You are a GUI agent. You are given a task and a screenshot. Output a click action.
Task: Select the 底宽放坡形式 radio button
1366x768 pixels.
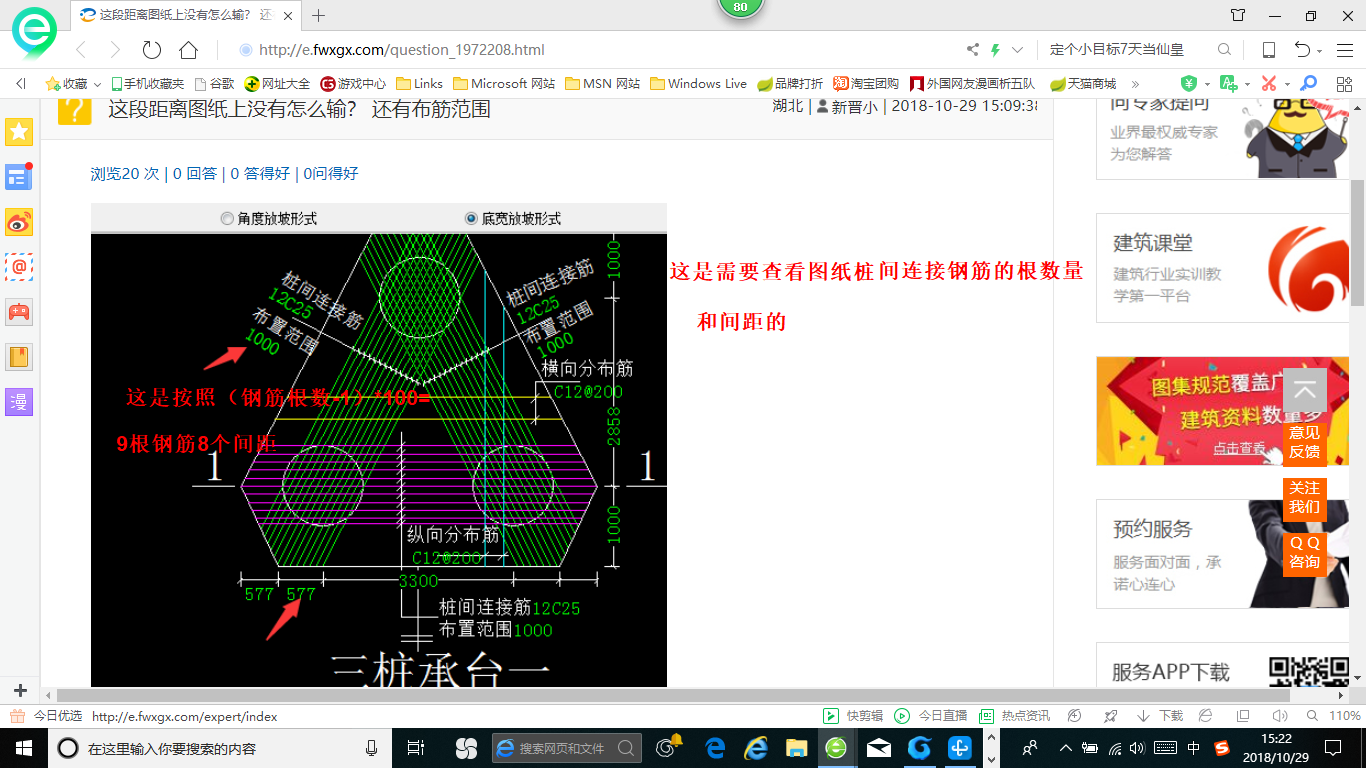tap(471, 218)
